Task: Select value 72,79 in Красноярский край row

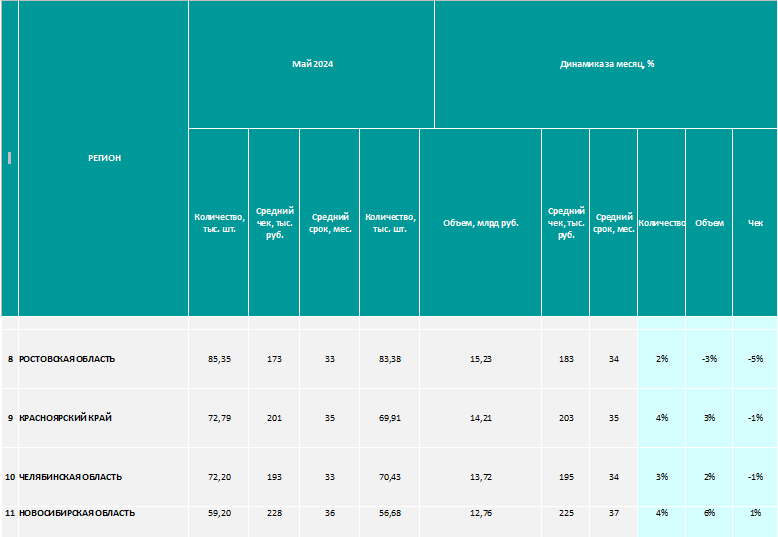Action: click(x=219, y=418)
